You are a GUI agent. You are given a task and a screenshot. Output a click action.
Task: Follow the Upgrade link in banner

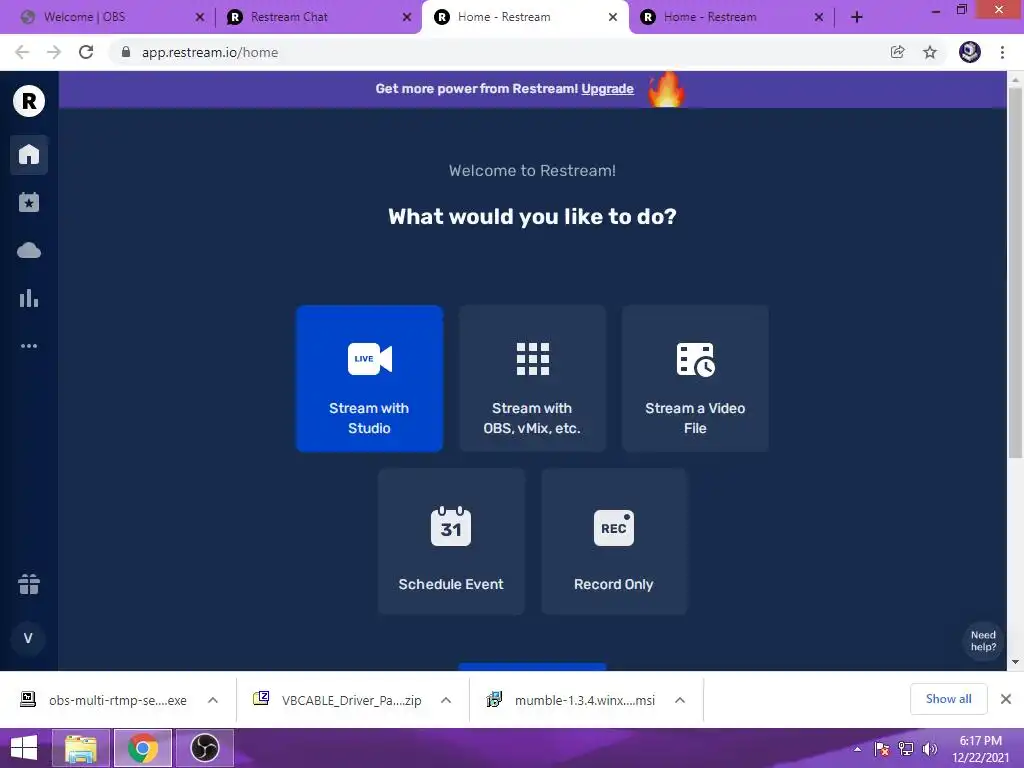tap(607, 89)
